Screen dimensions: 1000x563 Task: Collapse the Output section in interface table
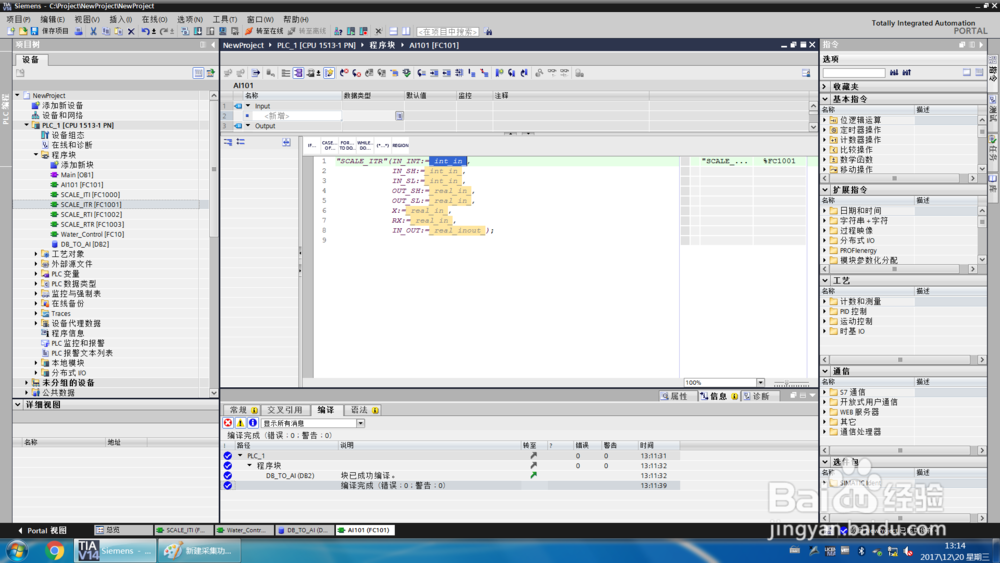point(248,126)
